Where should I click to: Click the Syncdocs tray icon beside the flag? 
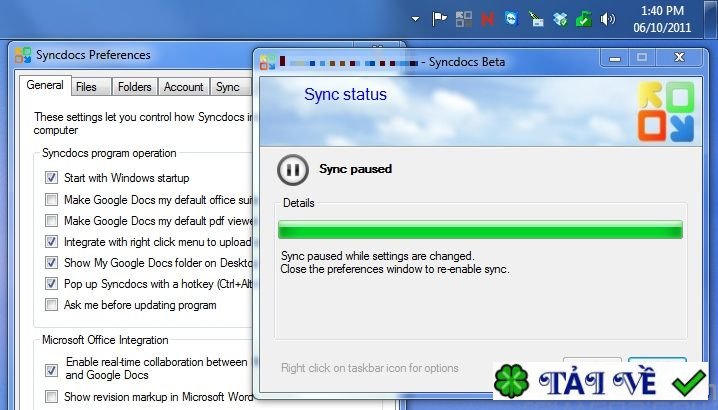[463, 19]
